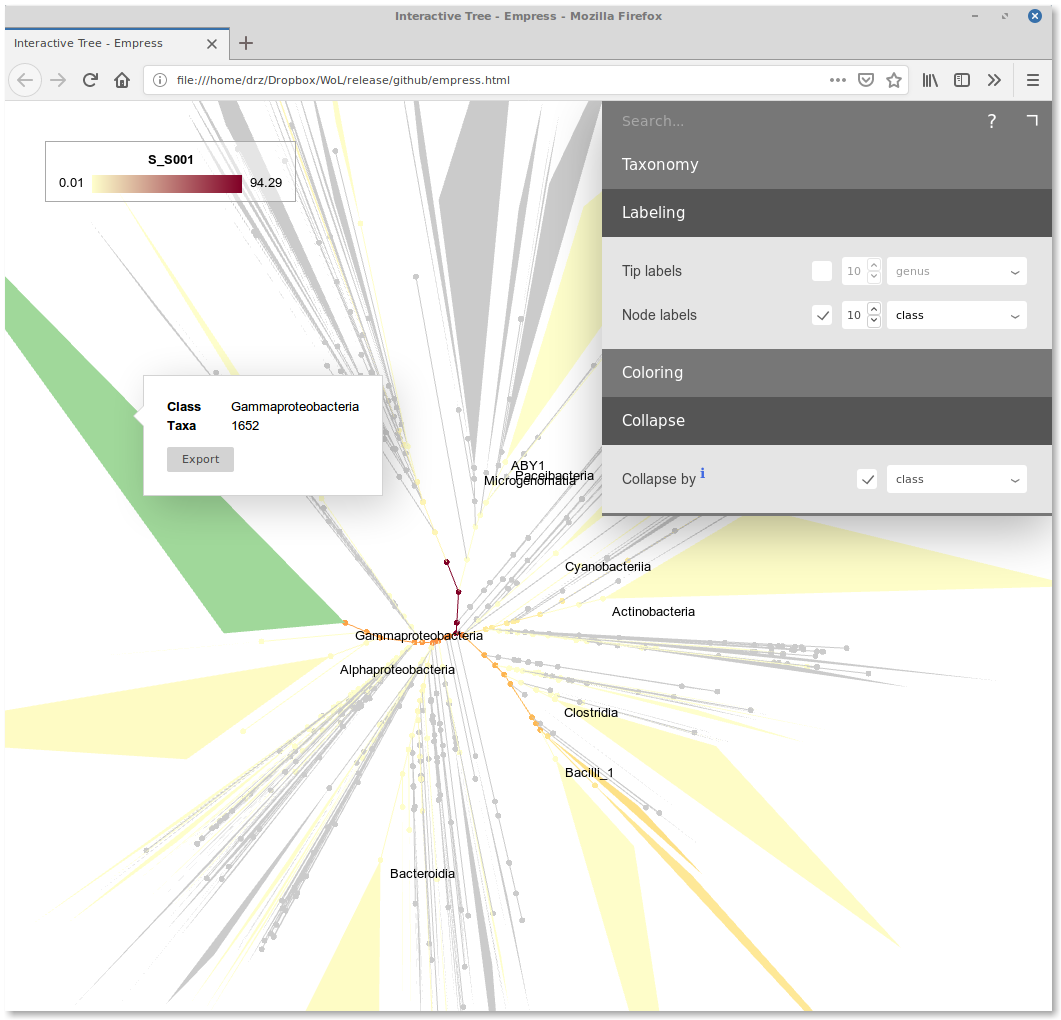Decrease Node labels font size stepper
Viewport: 1061px width, 1020px height.
pyautogui.click(x=874, y=321)
